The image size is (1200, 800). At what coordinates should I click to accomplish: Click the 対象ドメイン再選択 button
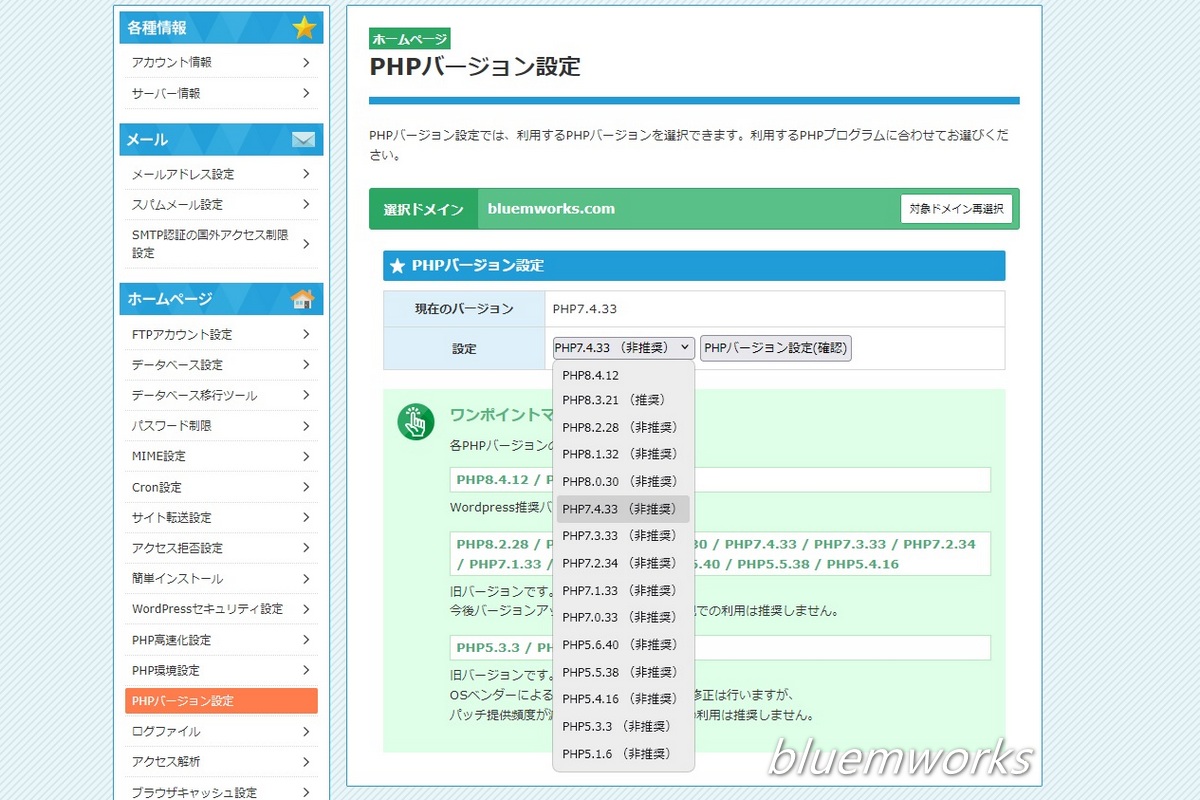(956, 209)
